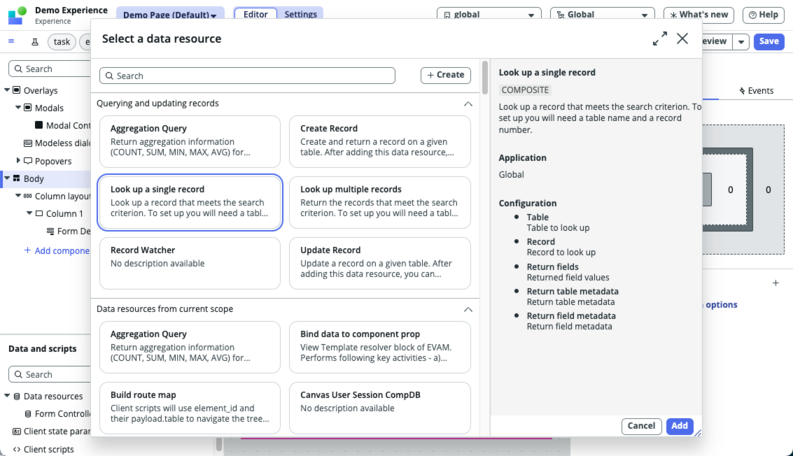Open the Help button
The width and height of the screenshot is (793, 456).
point(763,15)
